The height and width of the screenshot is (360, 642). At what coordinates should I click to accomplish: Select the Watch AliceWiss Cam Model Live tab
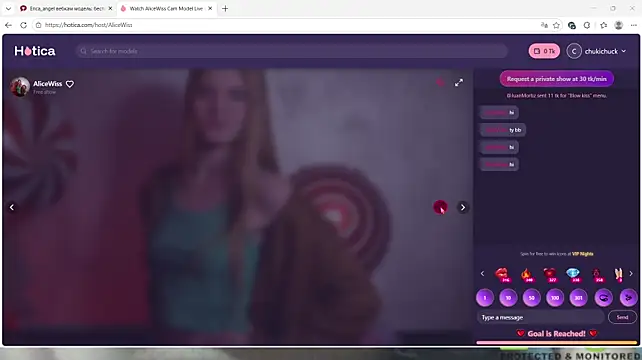point(166,9)
